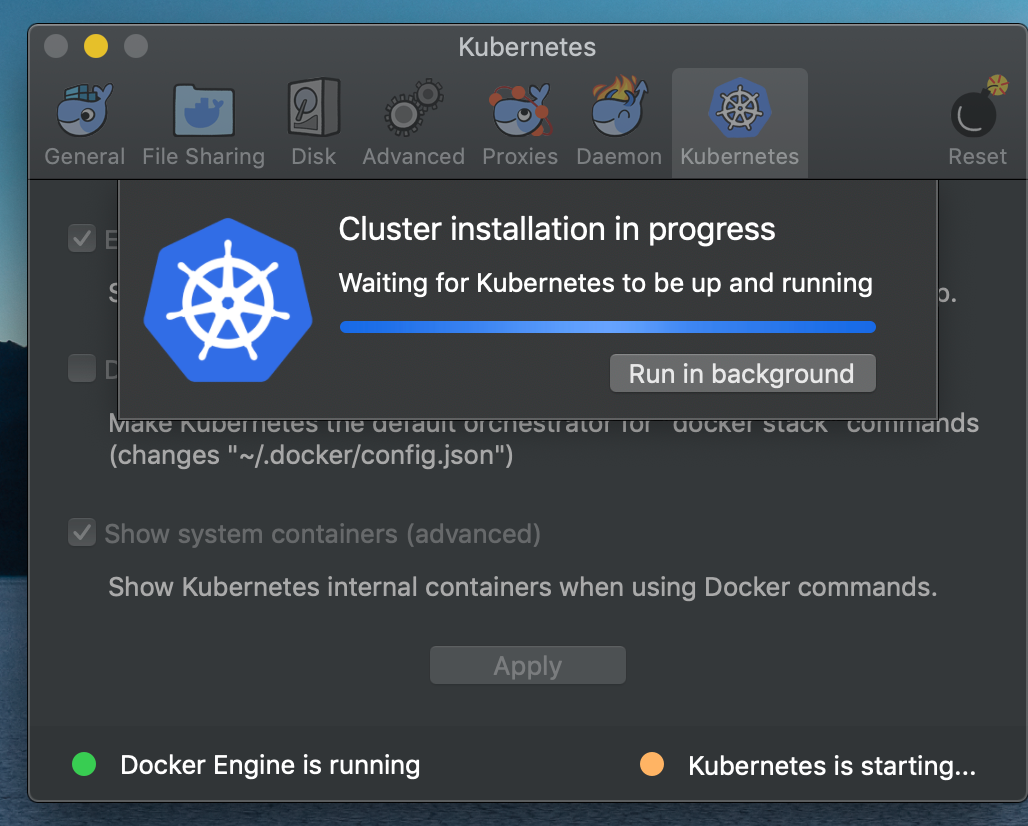
Task: Click the green Docker Engine status indicator
Action: pos(84,764)
